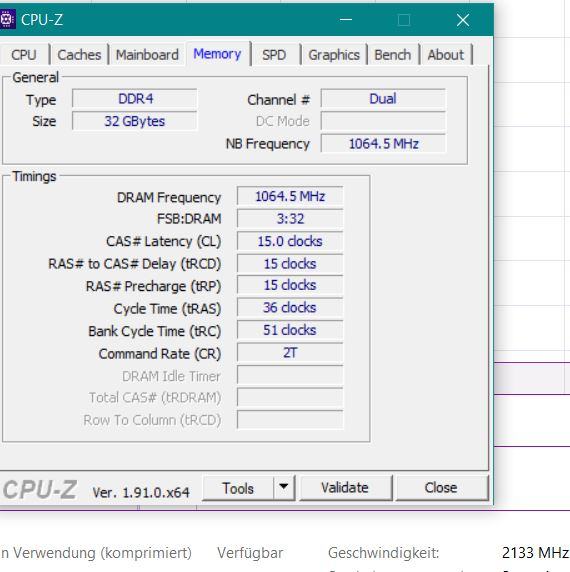Click the empty DC Mode field
This screenshot has width=570, height=572.
tap(383, 121)
